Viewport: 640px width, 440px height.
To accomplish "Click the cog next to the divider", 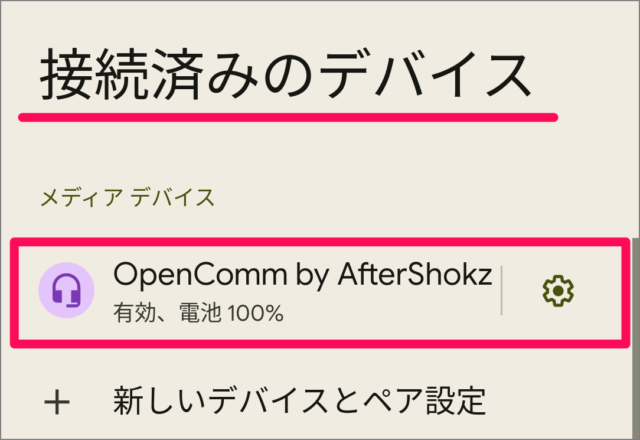I will 558,291.
